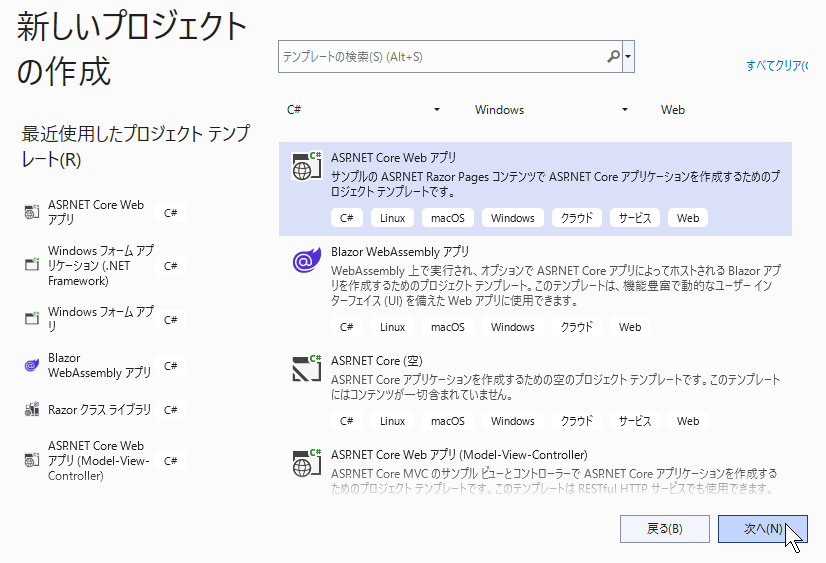
Task: Click the ASP.NET Core Web アプリ (Model-View-Controller) list icon
Action: pyautogui.click(x=306, y=463)
